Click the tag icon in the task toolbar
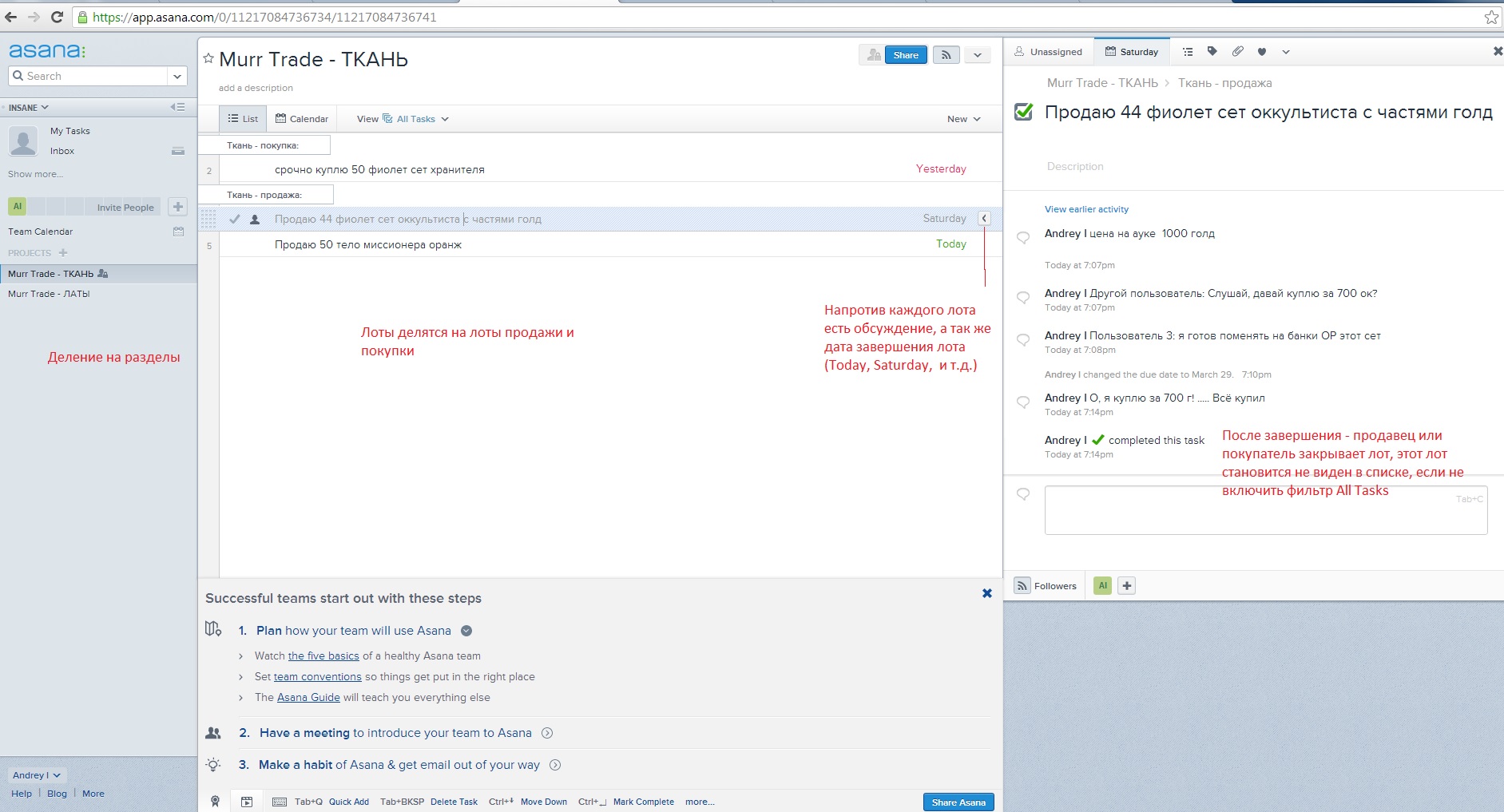The height and width of the screenshot is (812, 1504). coord(1212,52)
